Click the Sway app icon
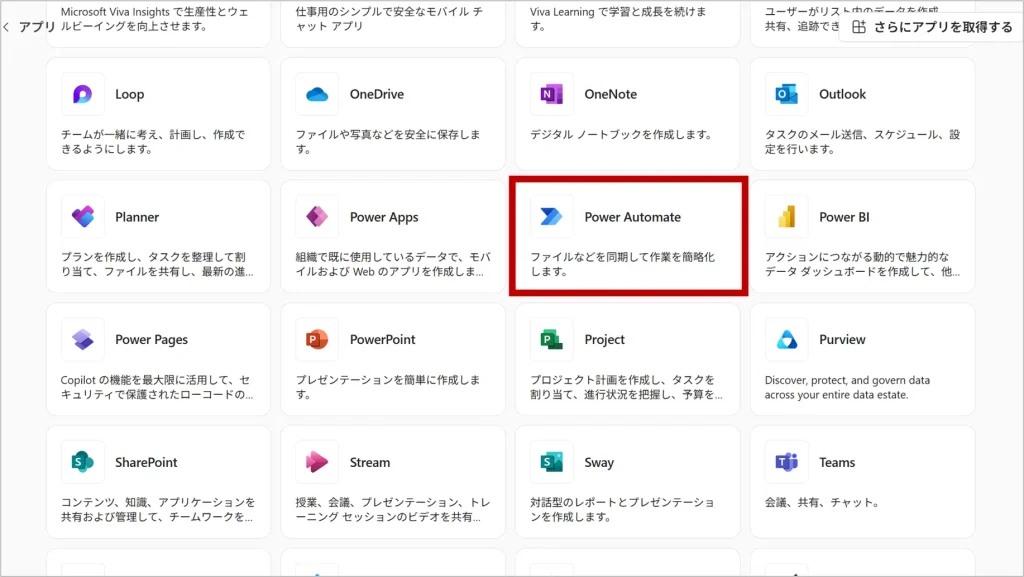 point(551,462)
